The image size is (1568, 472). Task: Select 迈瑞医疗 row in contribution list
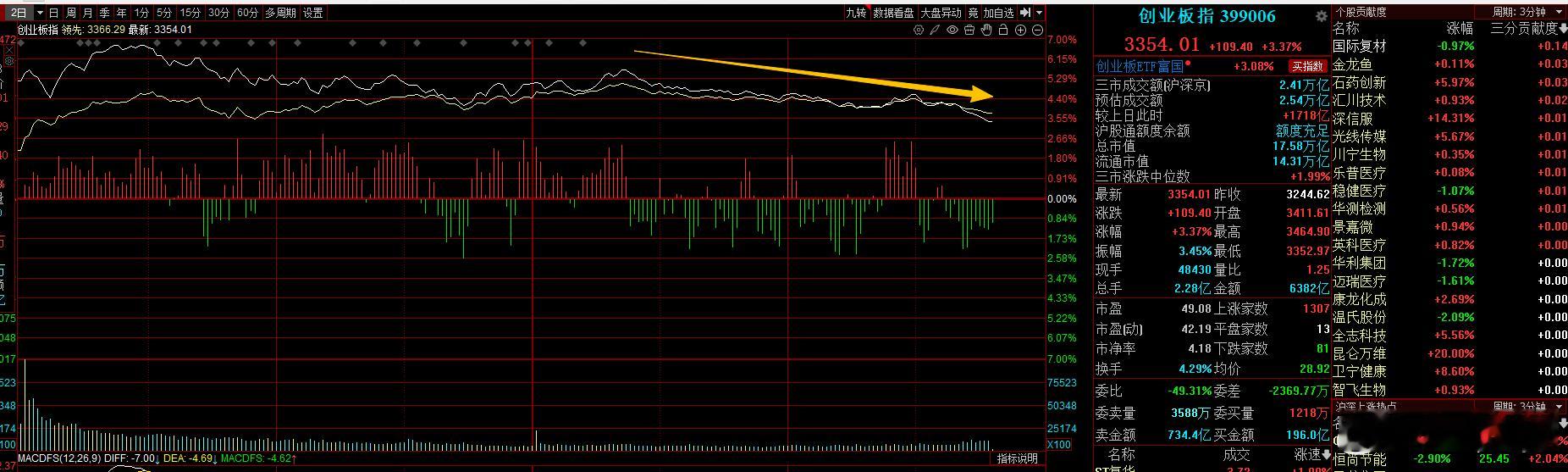click(1449, 280)
